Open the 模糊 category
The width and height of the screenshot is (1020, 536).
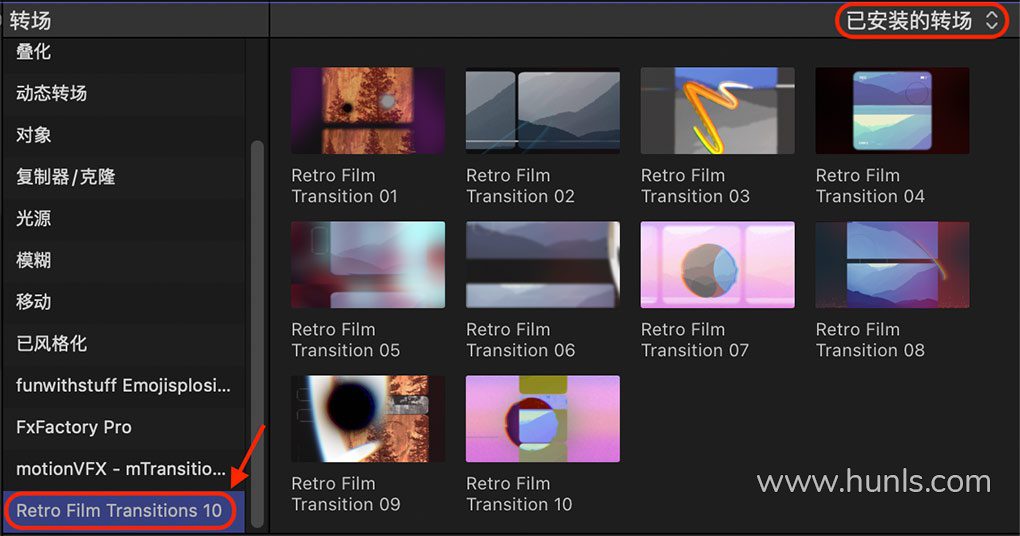(34, 260)
